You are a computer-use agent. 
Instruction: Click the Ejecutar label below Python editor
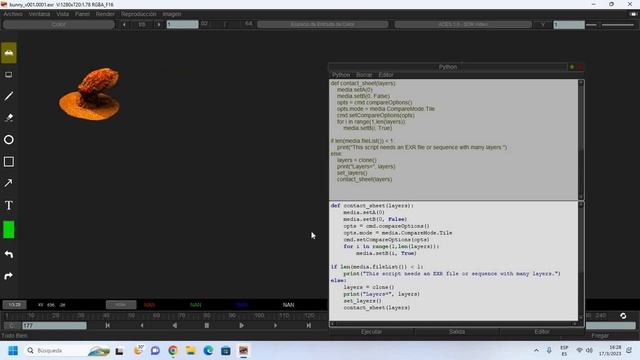[x=371, y=332]
